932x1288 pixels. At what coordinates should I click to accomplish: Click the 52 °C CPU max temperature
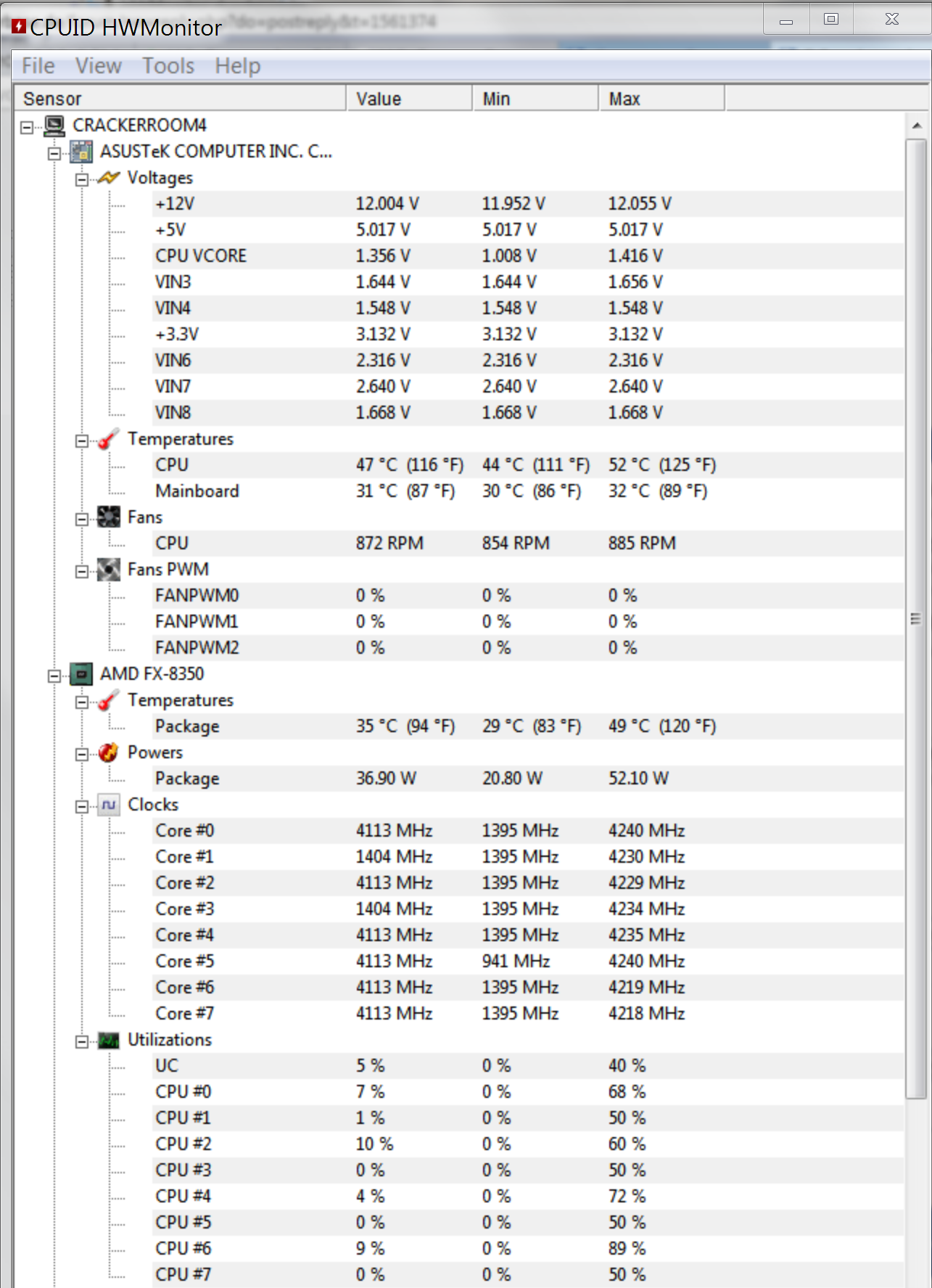click(662, 465)
